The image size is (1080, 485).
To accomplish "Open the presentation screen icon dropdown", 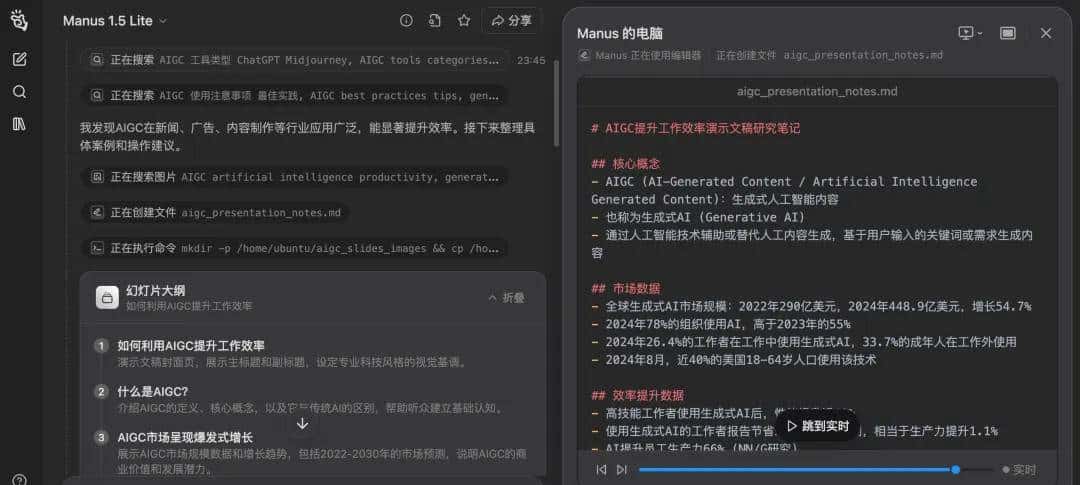I will click(x=970, y=33).
